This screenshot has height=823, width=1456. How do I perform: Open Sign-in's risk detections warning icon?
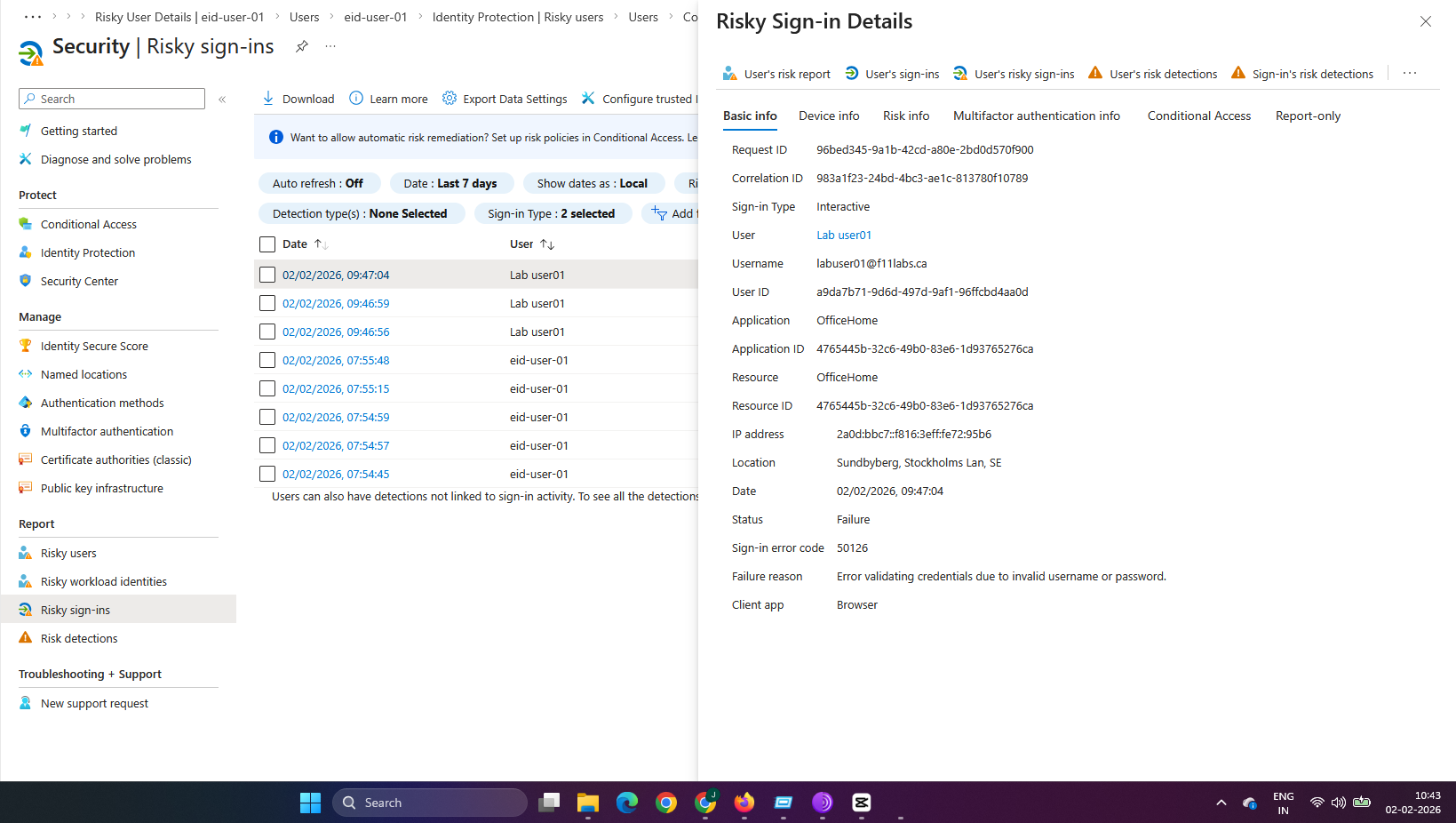(1238, 74)
